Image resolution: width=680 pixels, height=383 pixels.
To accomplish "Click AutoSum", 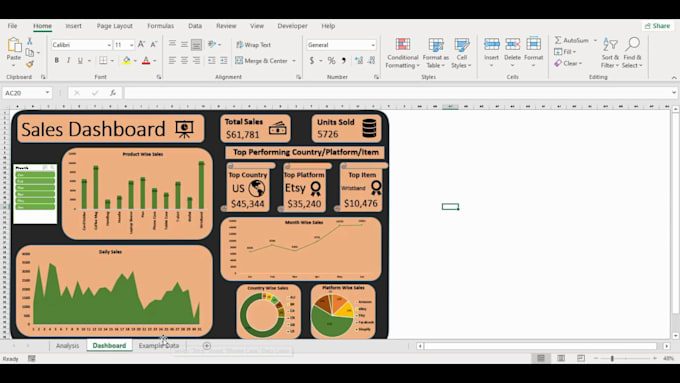I will pyautogui.click(x=572, y=40).
